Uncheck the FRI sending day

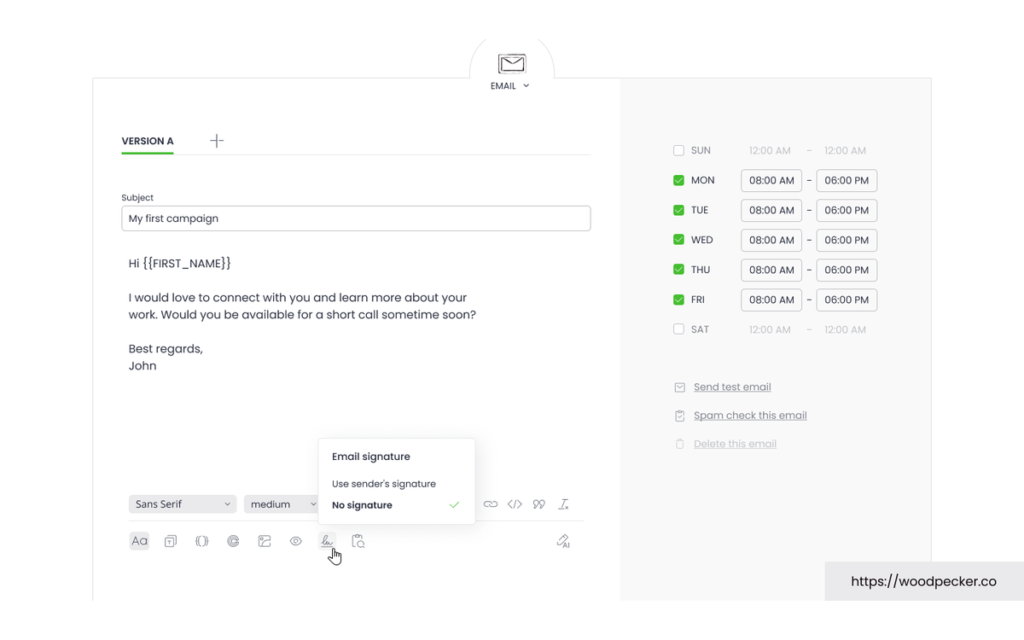point(679,300)
